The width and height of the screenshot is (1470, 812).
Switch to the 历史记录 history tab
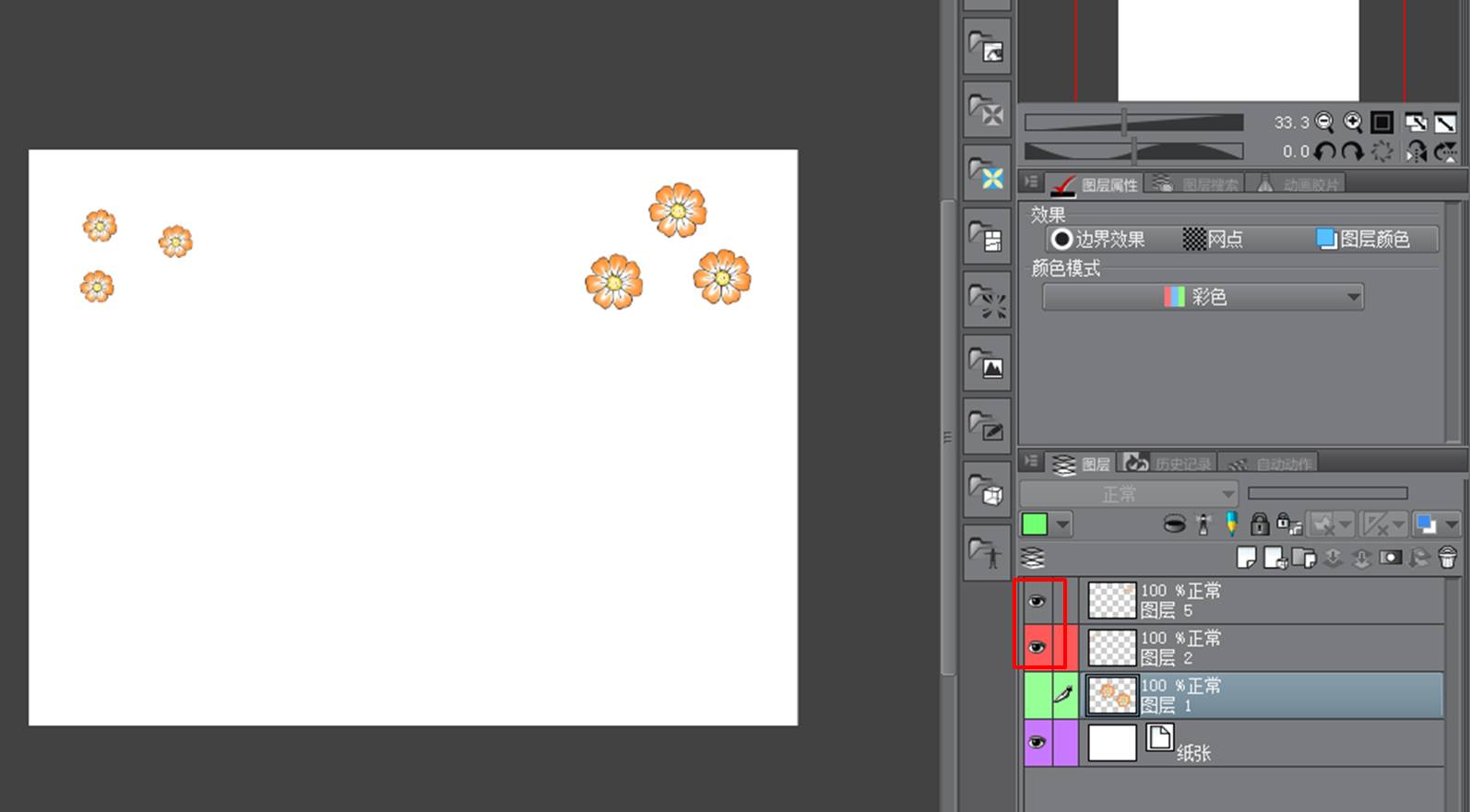[x=1171, y=464]
